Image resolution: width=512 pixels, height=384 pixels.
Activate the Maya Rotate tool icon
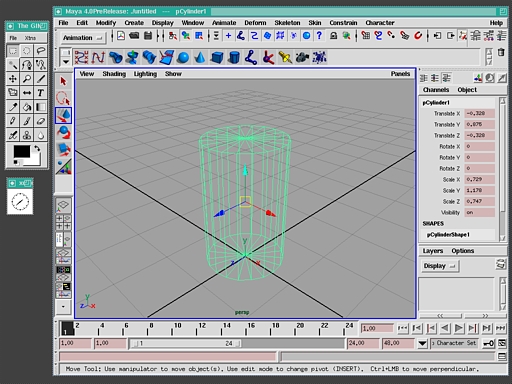(x=63, y=132)
